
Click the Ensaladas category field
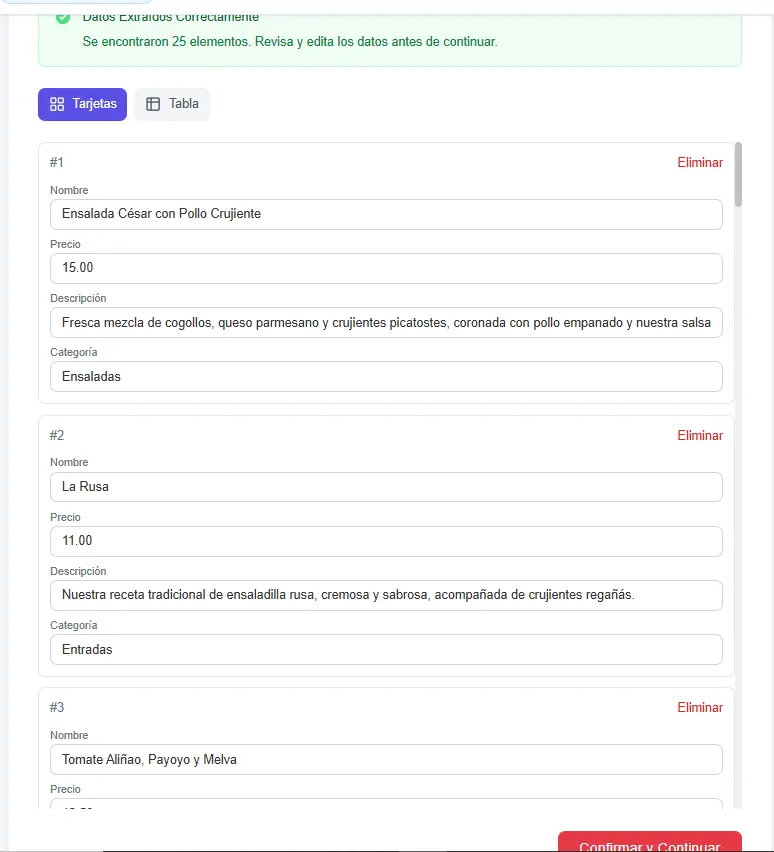386,376
